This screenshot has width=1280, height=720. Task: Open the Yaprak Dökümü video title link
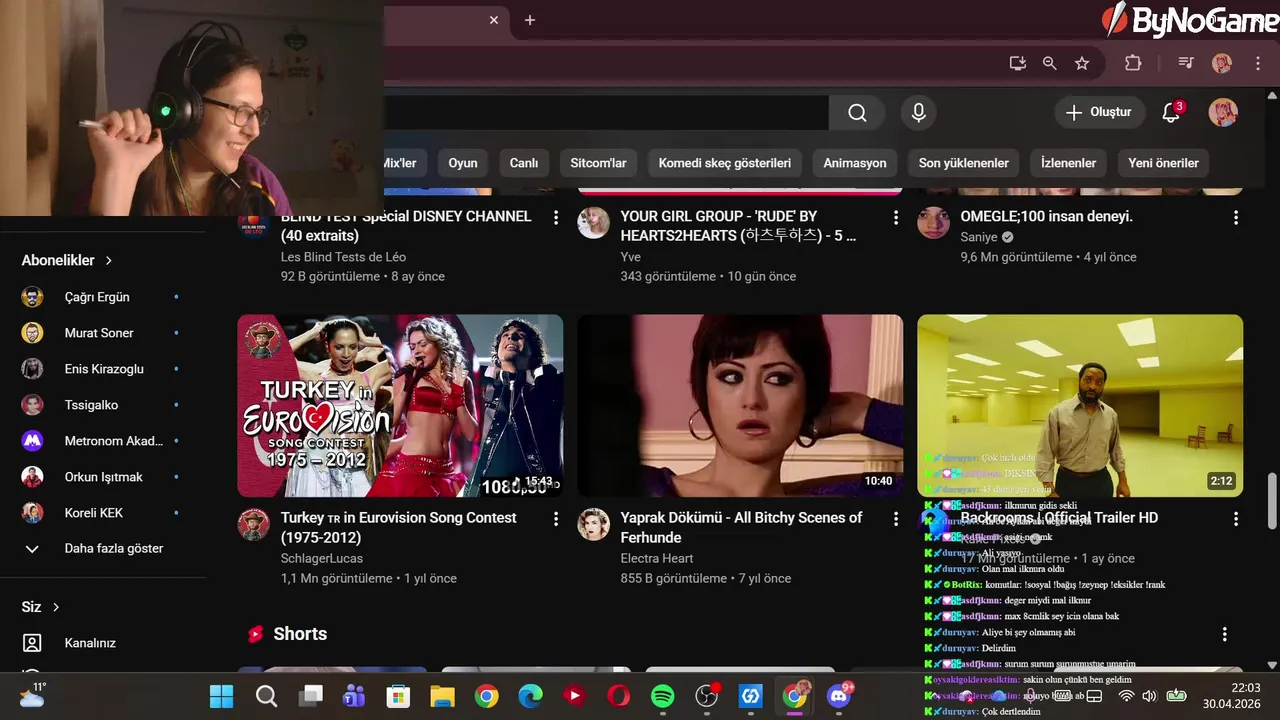click(741, 528)
